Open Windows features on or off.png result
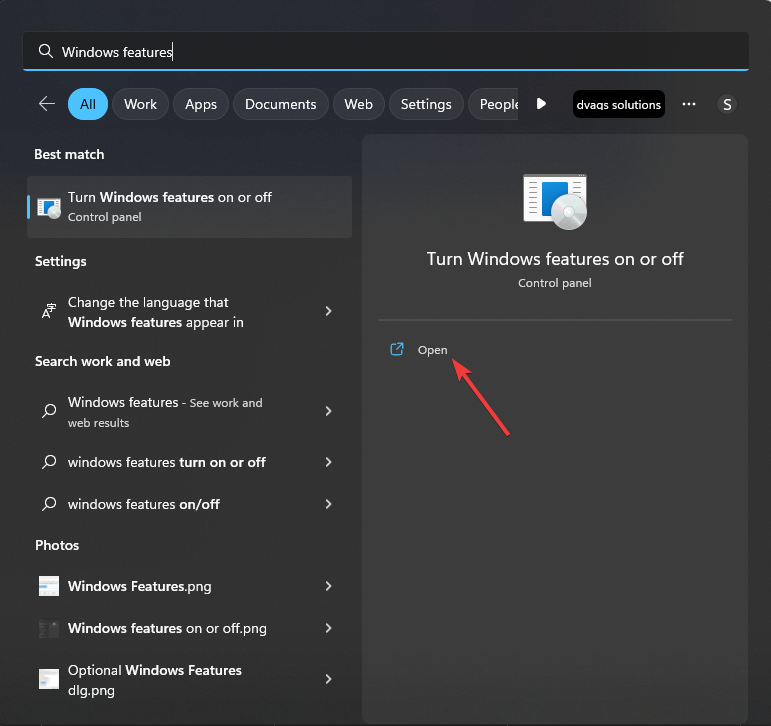 click(189, 628)
